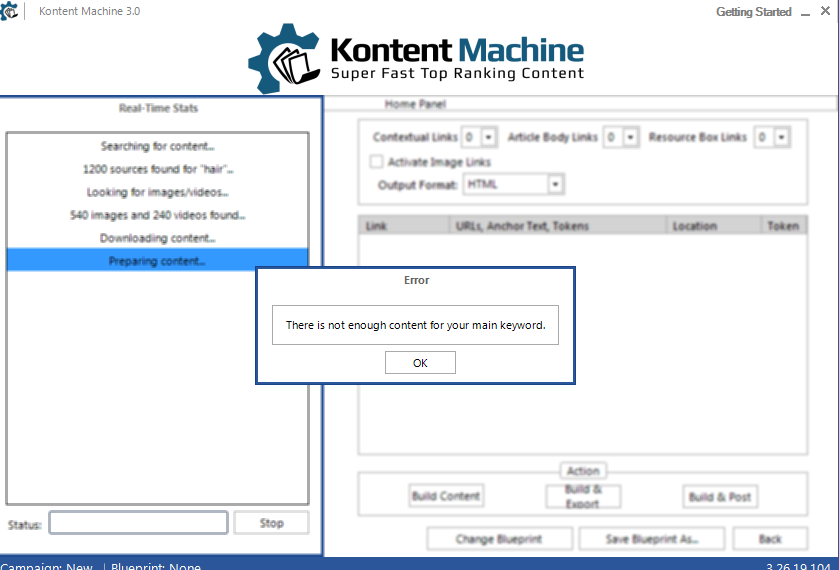
Task: Click the Kontent Machine gear icon in title bar
Action: pyautogui.click(x=9, y=11)
